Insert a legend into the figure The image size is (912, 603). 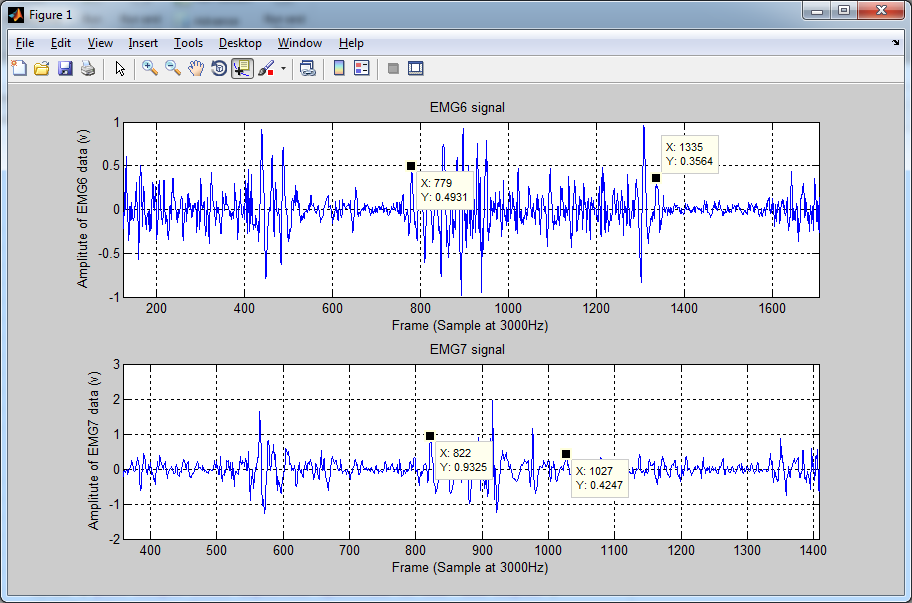(362, 68)
